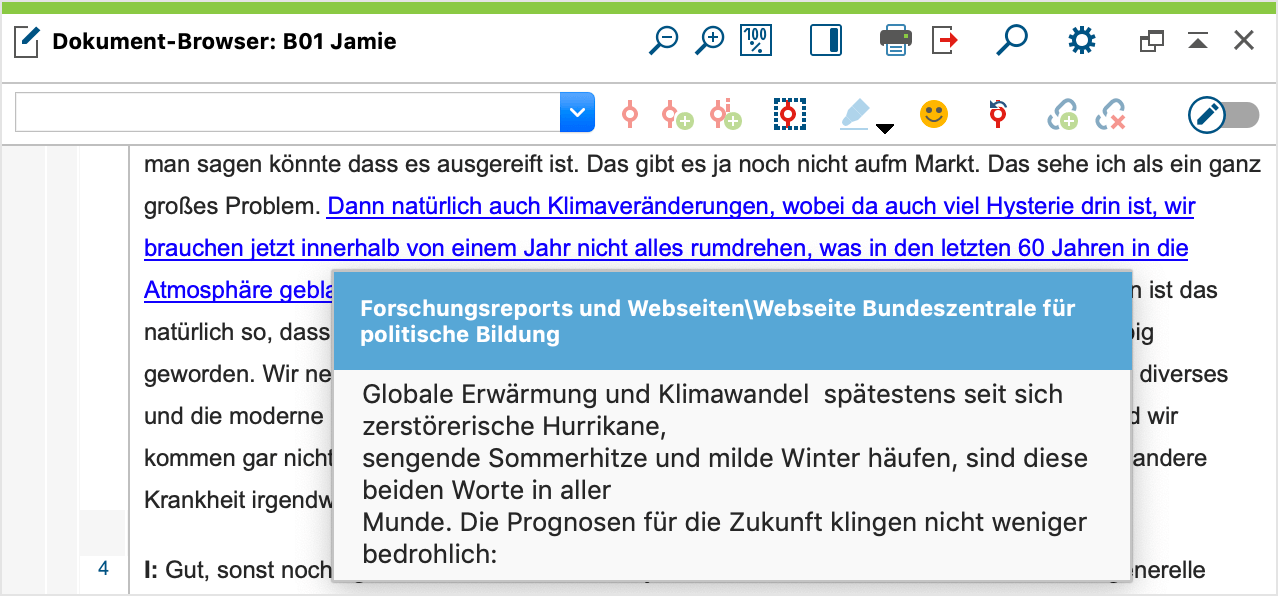
Task: Click paragraph number 4
Action: click(x=103, y=569)
